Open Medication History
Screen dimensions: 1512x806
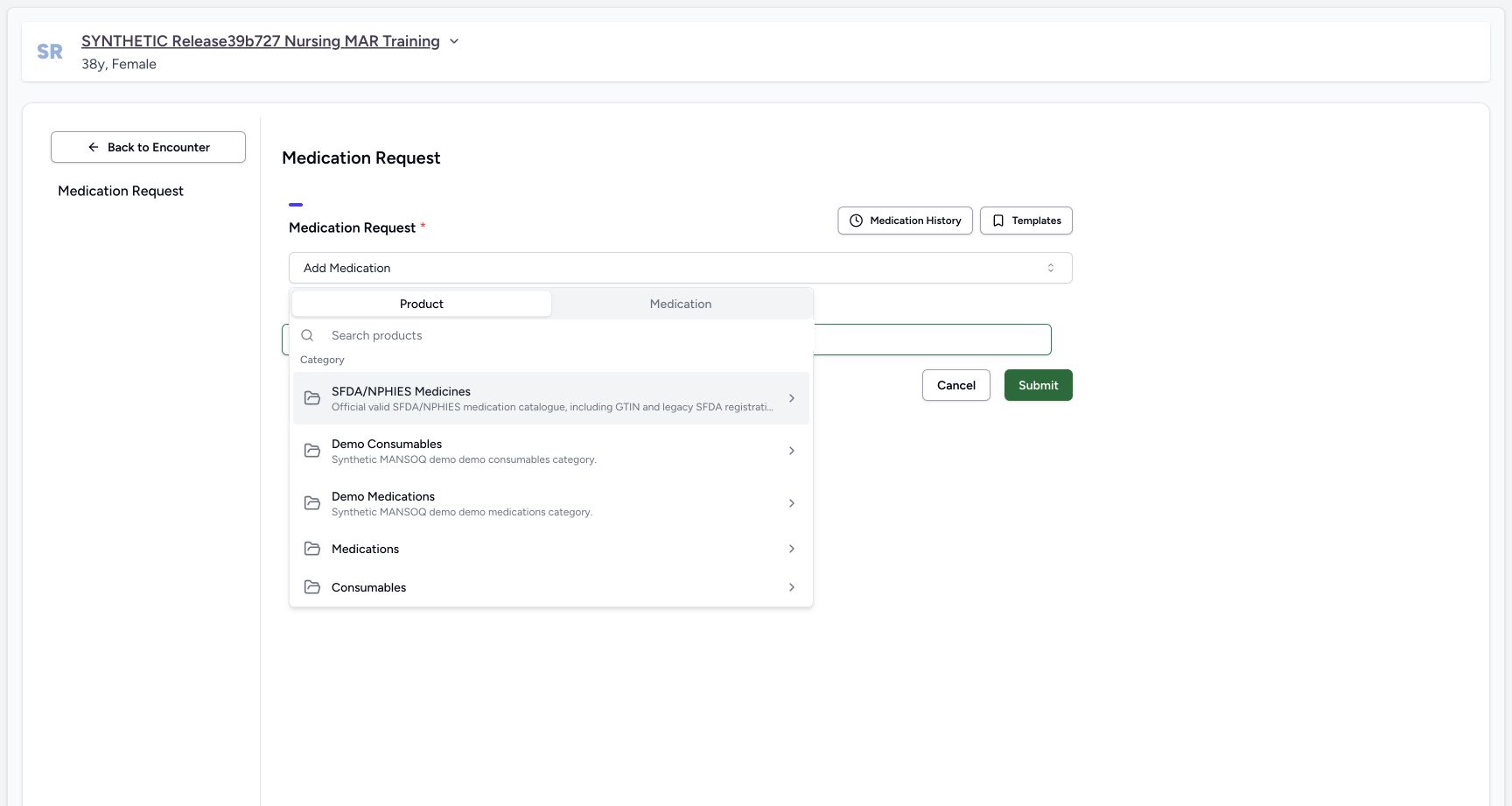tap(905, 221)
